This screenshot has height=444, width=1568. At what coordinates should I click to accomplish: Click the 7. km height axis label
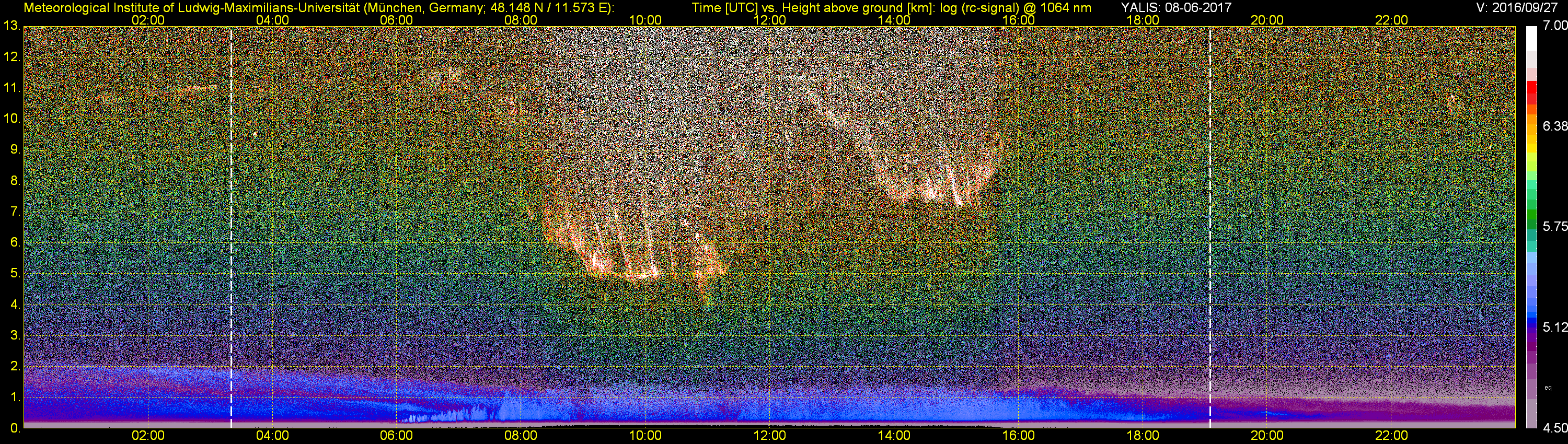tap(14, 212)
